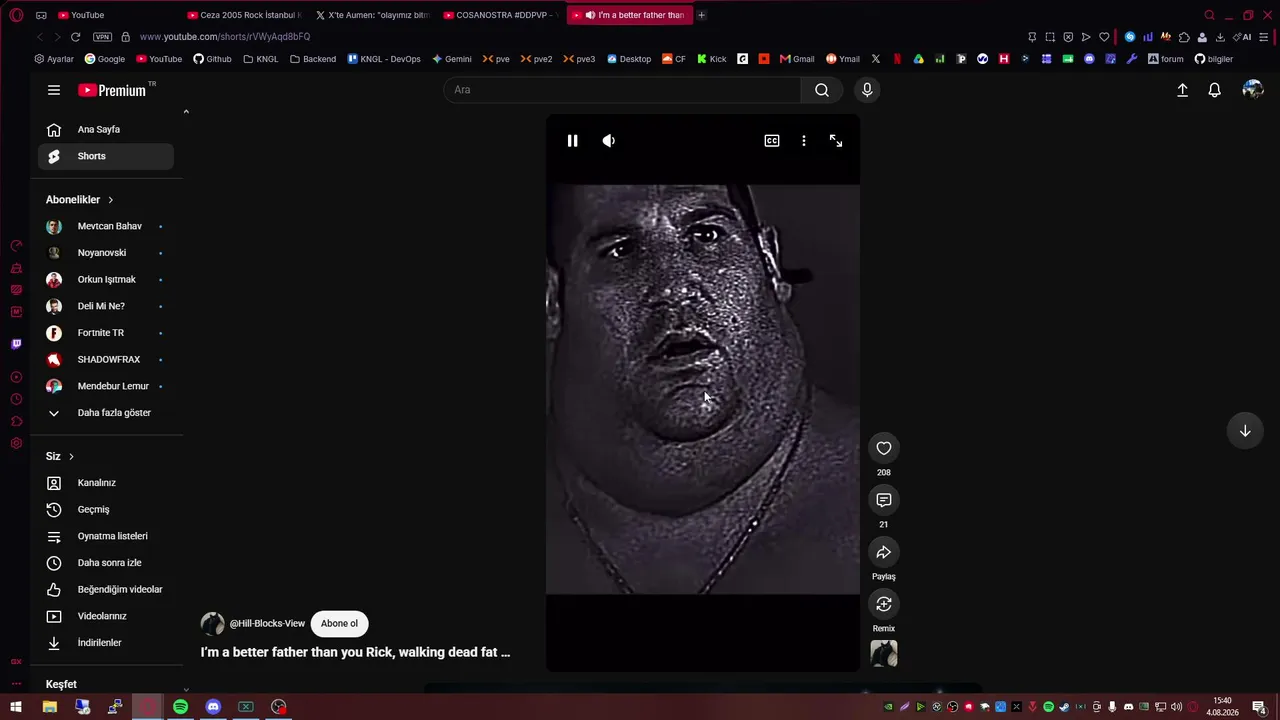Remix this Short
The image size is (1280, 720).
(884, 604)
